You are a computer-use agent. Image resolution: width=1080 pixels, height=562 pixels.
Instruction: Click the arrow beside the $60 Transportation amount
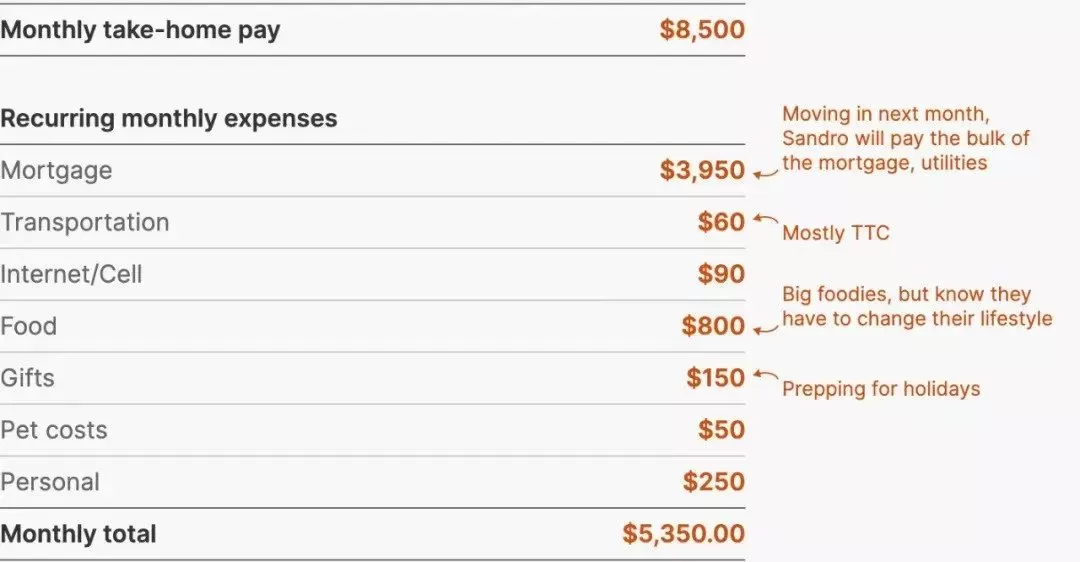pyautogui.click(x=765, y=219)
